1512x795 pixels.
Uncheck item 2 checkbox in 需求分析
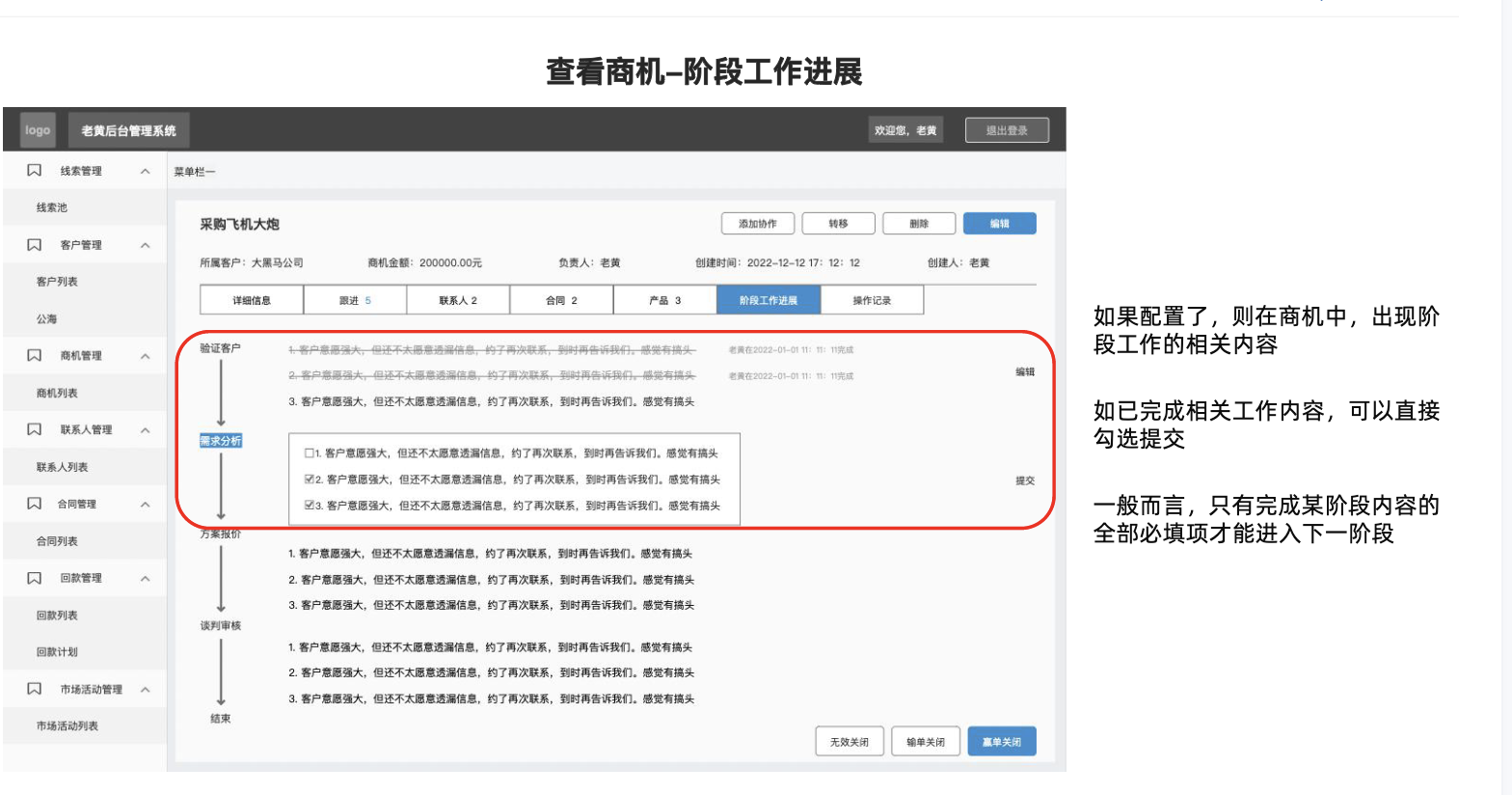point(309,479)
